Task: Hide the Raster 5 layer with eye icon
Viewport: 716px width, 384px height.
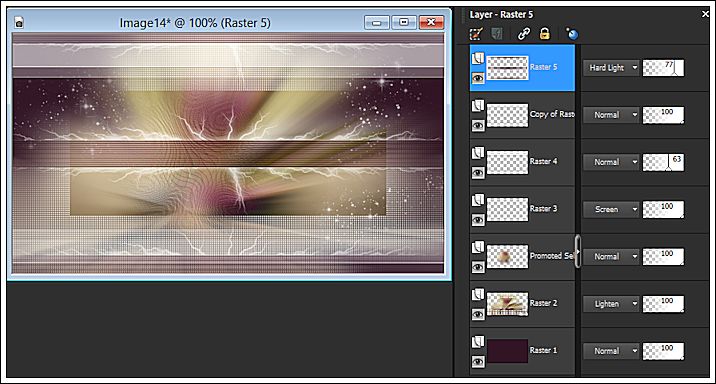Action: pyautogui.click(x=478, y=78)
